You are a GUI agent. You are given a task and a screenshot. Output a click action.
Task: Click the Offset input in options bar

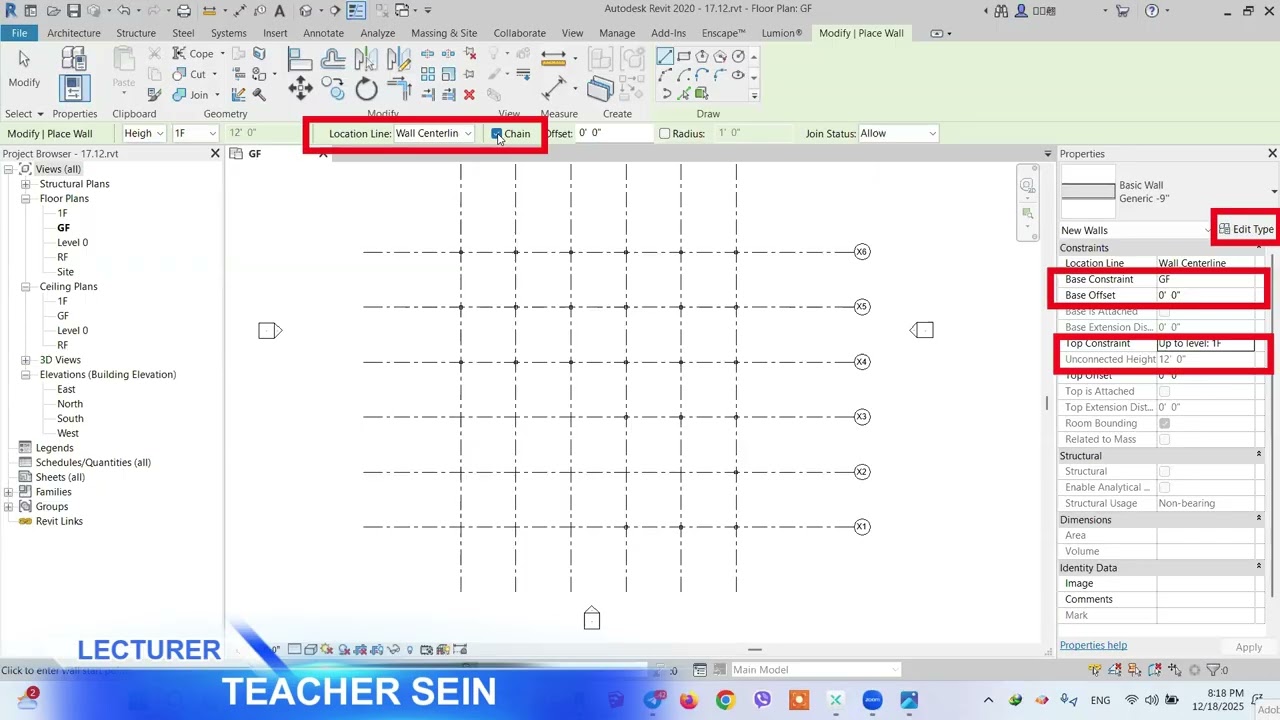point(613,134)
